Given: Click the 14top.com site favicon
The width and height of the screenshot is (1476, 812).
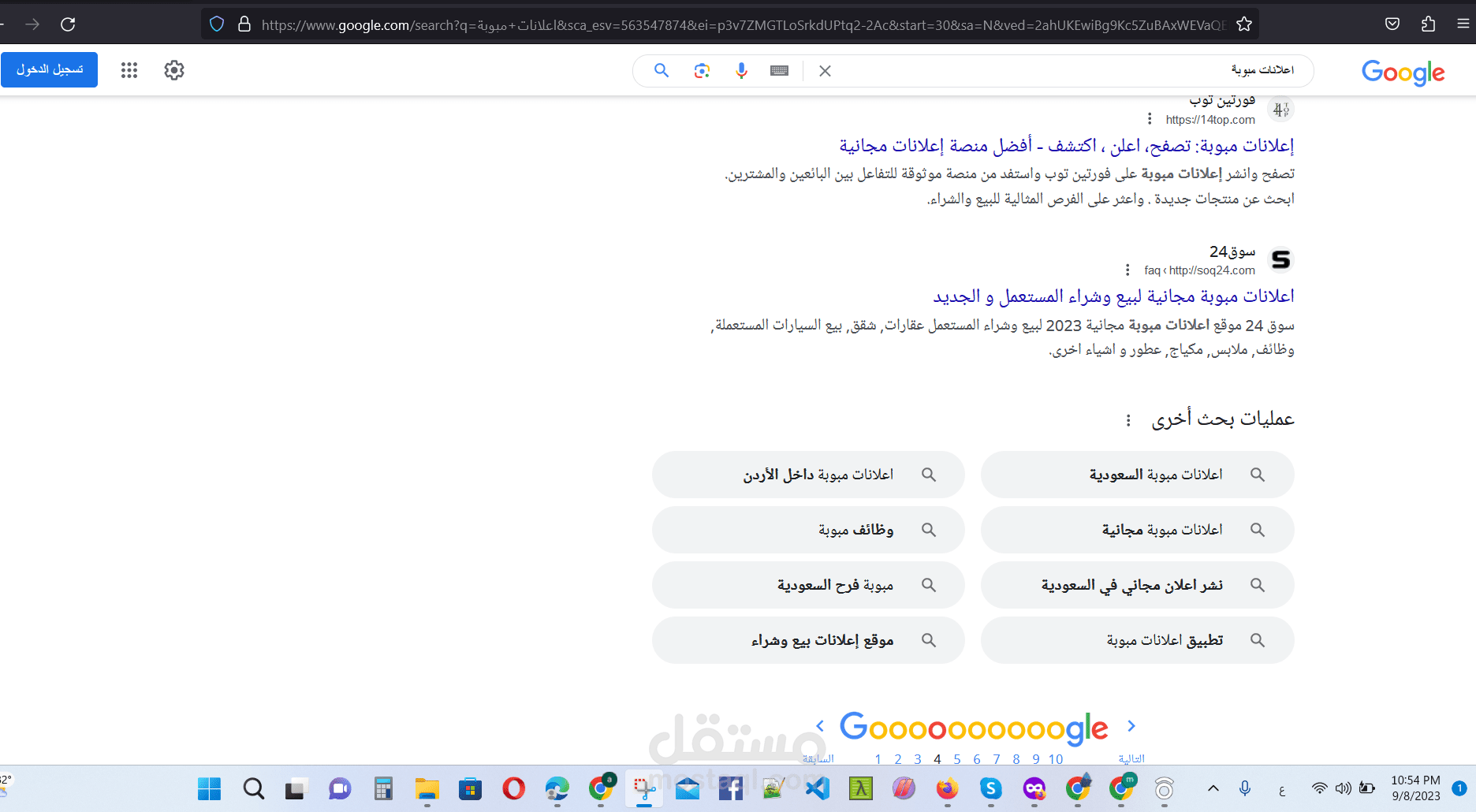Looking at the screenshot, I should (1281, 110).
